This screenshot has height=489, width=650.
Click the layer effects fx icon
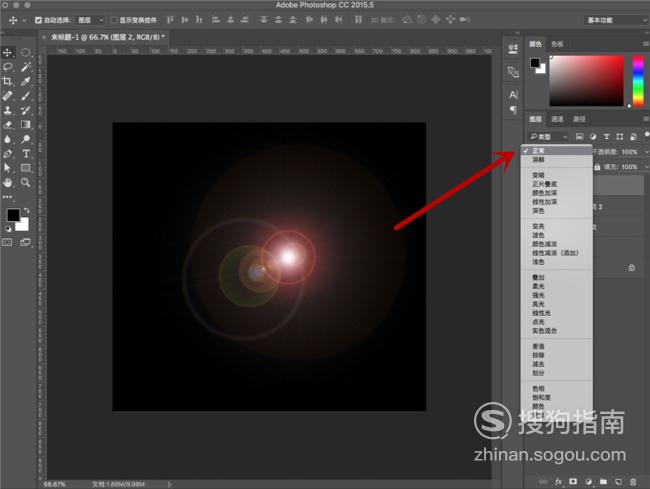point(558,482)
